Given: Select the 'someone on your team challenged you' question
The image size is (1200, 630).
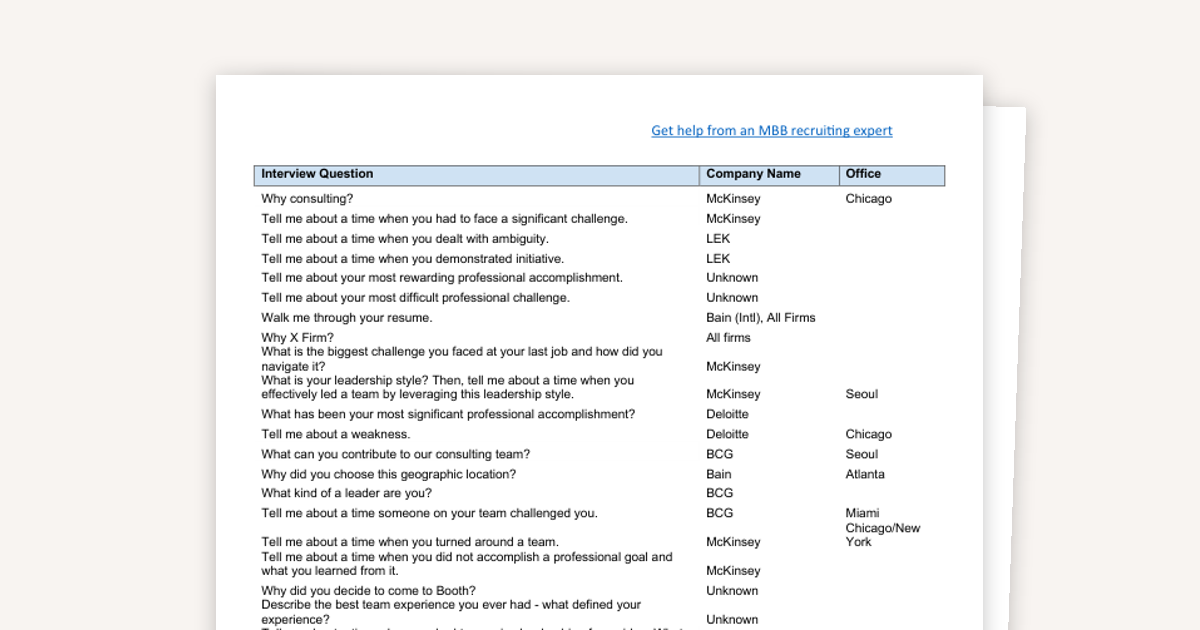Looking at the screenshot, I should [x=429, y=513].
